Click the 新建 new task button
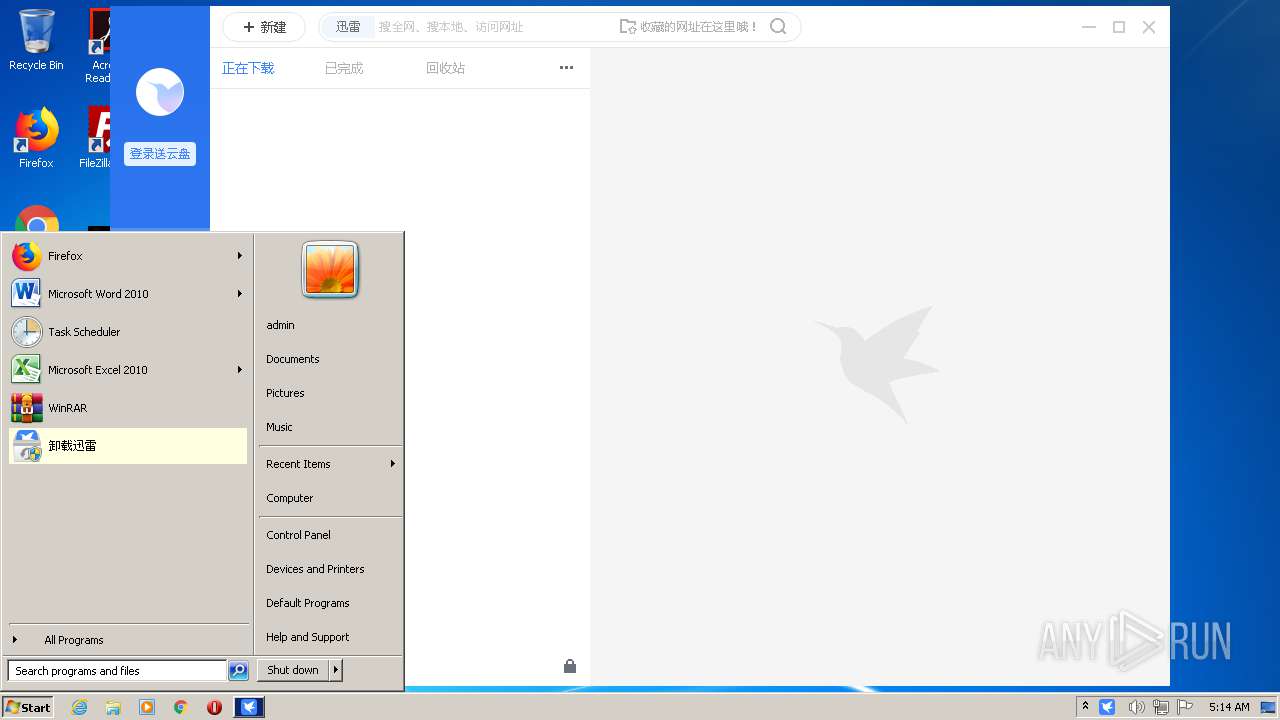This screenshot has height=720, width=1280. point(264,27)
